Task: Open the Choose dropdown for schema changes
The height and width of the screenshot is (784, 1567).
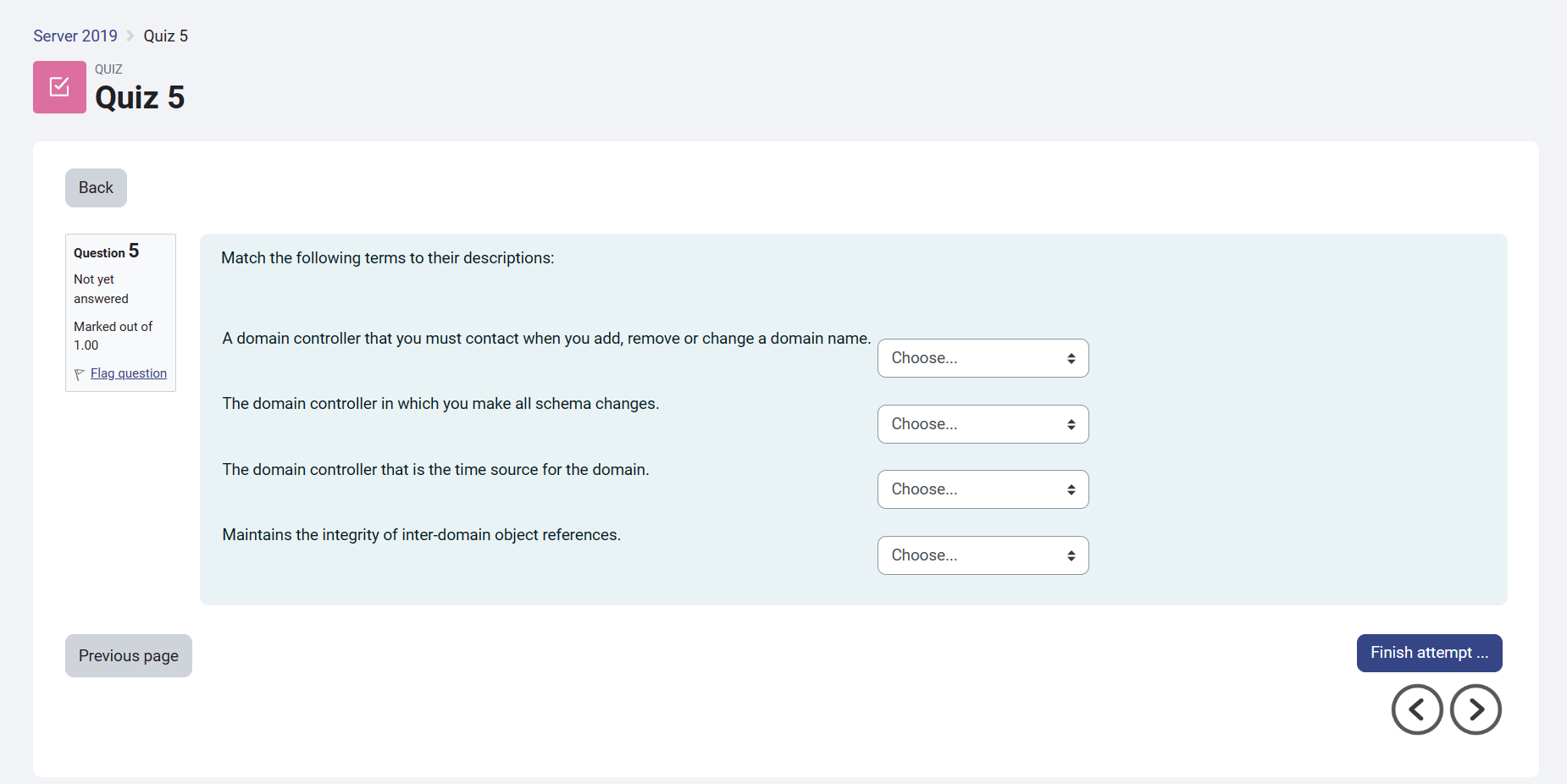Action: pyautogui.click(x=974, y=423)
